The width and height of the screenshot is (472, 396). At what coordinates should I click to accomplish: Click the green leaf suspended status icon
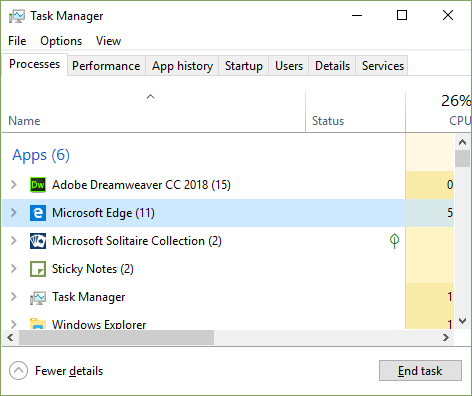(x=394, y=241)
